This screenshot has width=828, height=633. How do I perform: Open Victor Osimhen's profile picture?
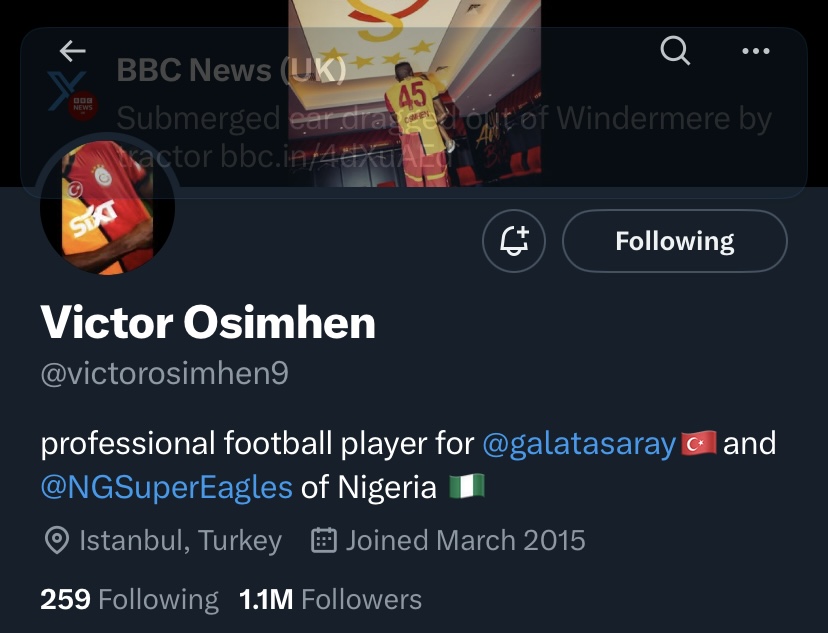click(107, 207)
